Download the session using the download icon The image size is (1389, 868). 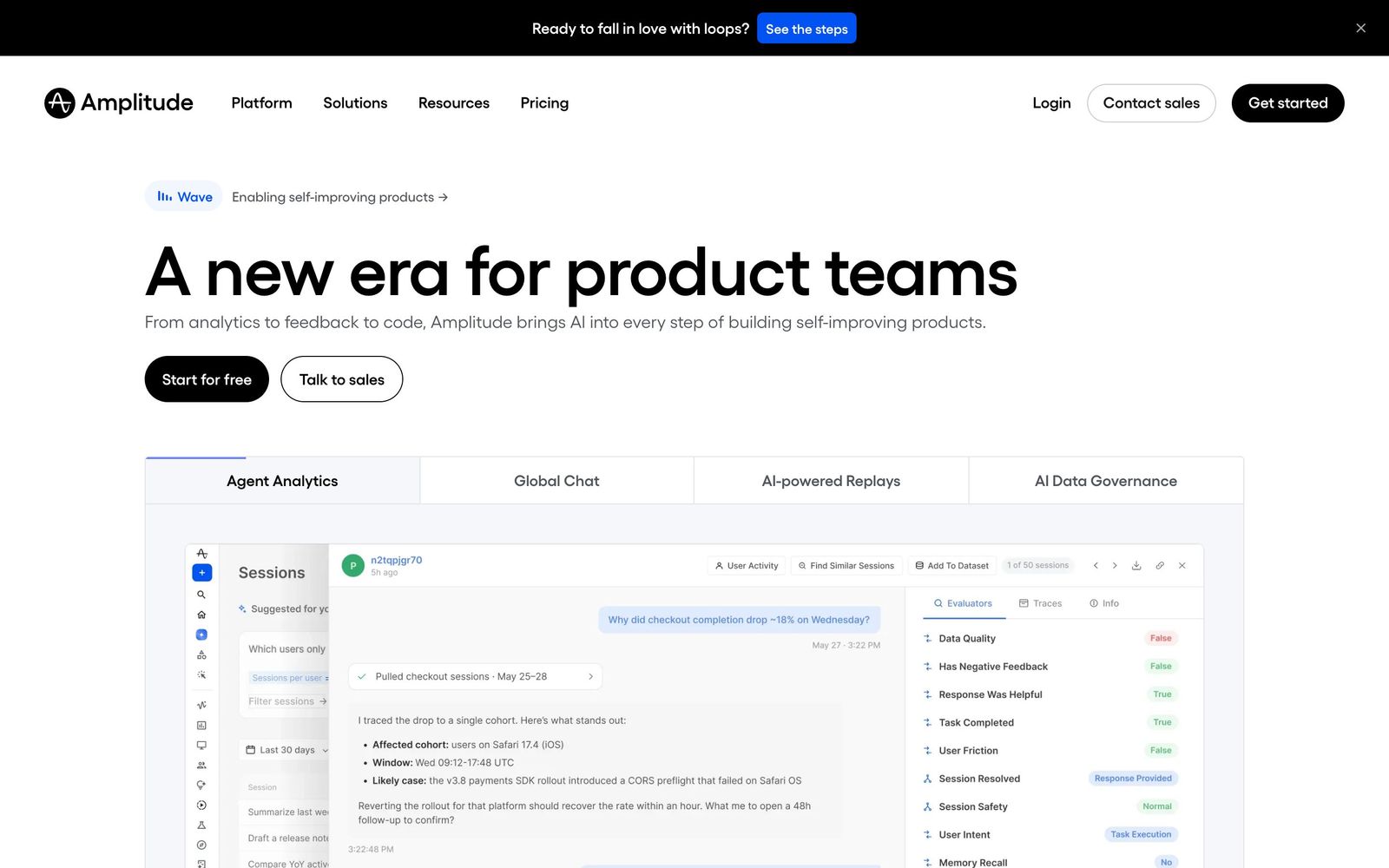point(1136,565)
